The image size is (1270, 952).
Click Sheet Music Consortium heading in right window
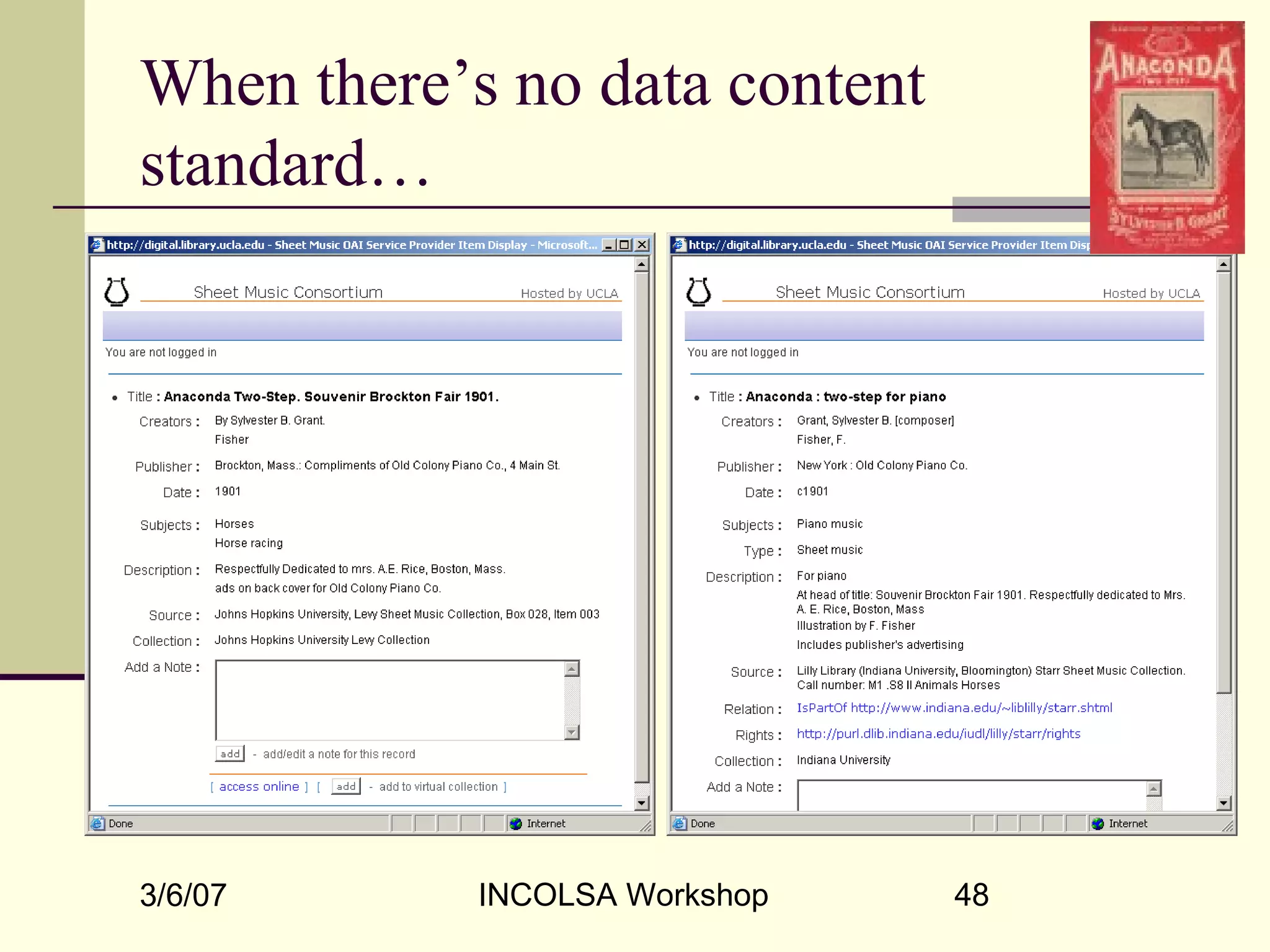870,292
